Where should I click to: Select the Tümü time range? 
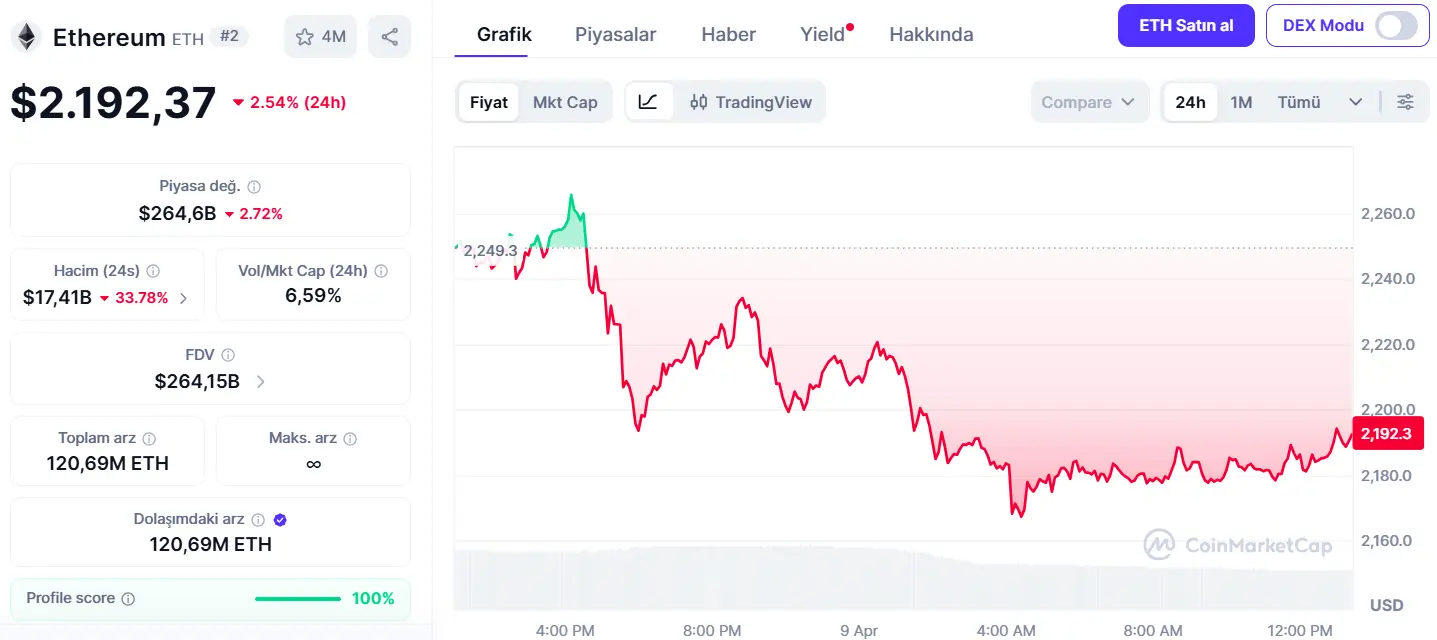coord(1299,102)
